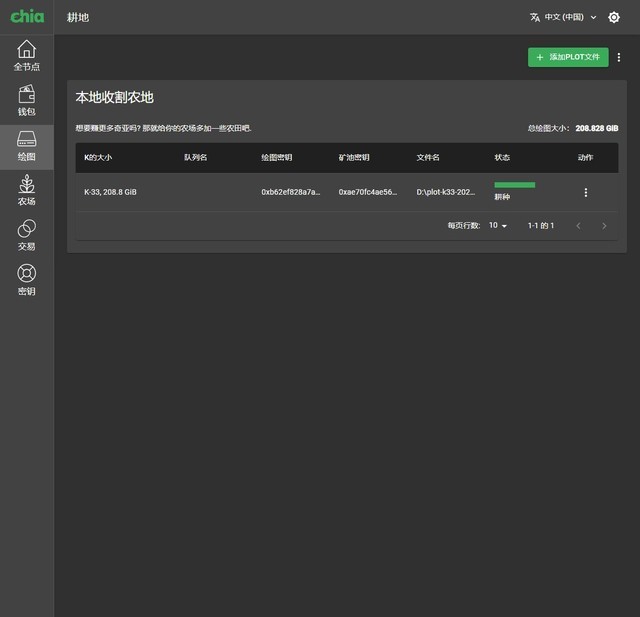The image size is (640, 617).
Task: Click the 绘图密钥 column header
Action: pyautogui.click(x=277, y=158)
